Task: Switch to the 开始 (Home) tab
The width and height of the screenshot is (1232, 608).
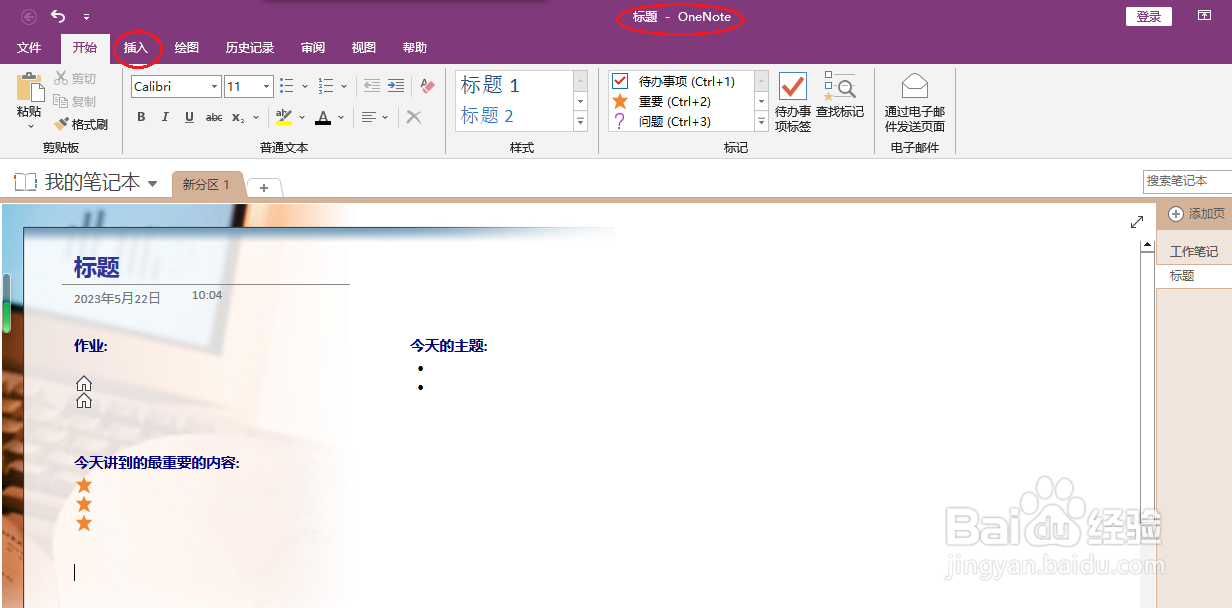Action: coord(85,48)
